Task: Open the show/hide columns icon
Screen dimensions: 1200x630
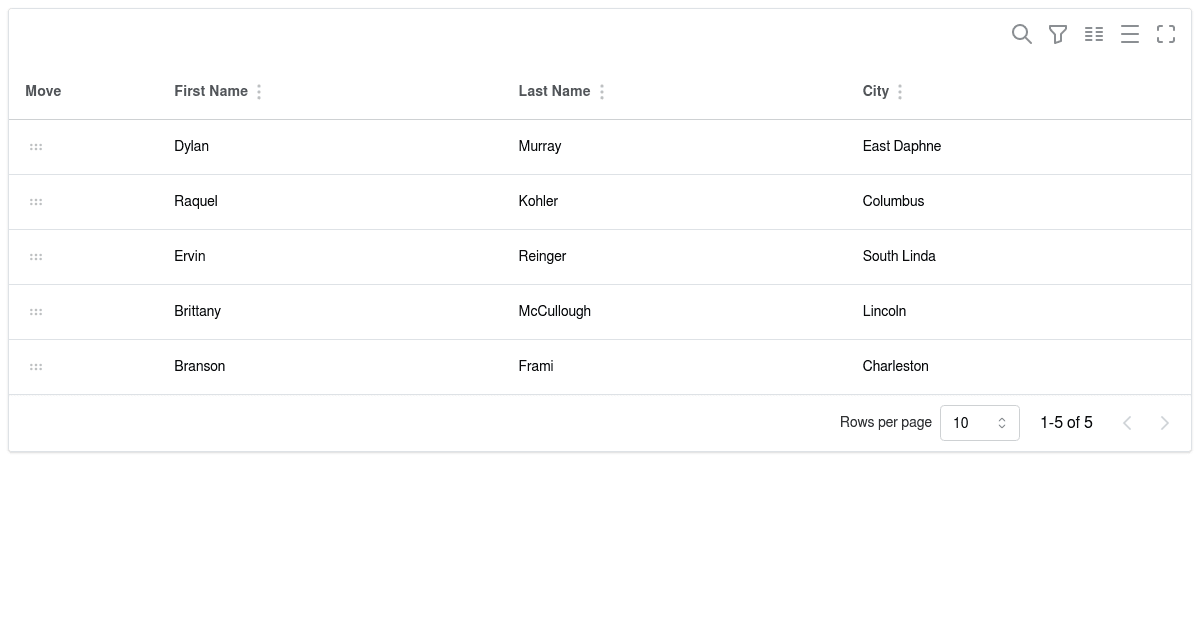Action: point(1094,34)
